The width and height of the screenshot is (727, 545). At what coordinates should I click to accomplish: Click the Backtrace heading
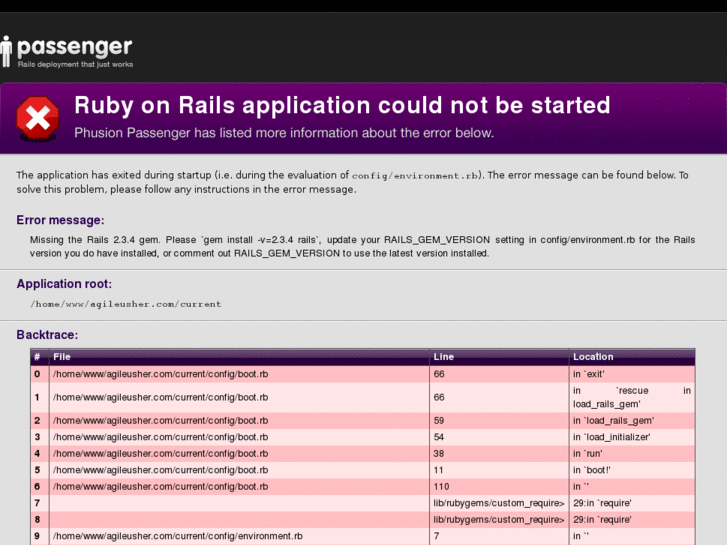(x=47, y=335)
